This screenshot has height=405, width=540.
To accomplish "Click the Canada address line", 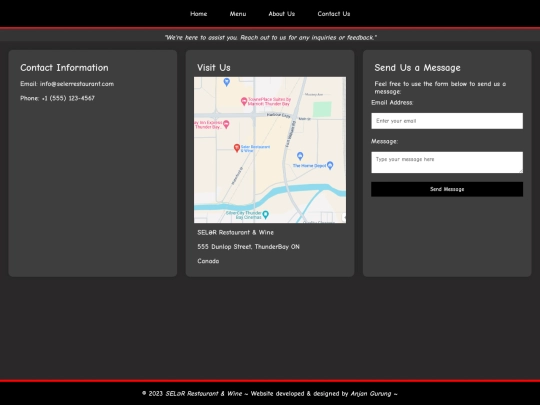I will tap(208, 261).
